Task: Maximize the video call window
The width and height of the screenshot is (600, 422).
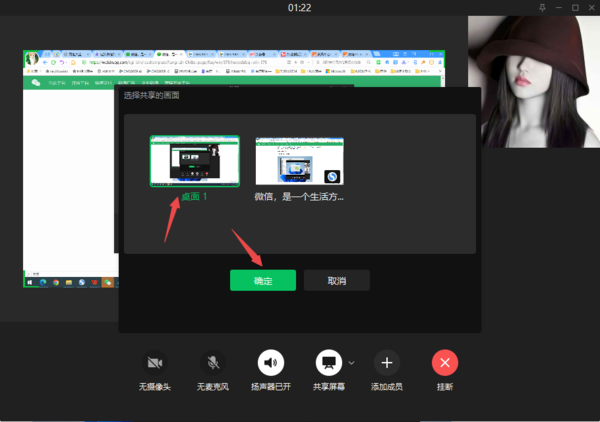Action: [575, 8]
